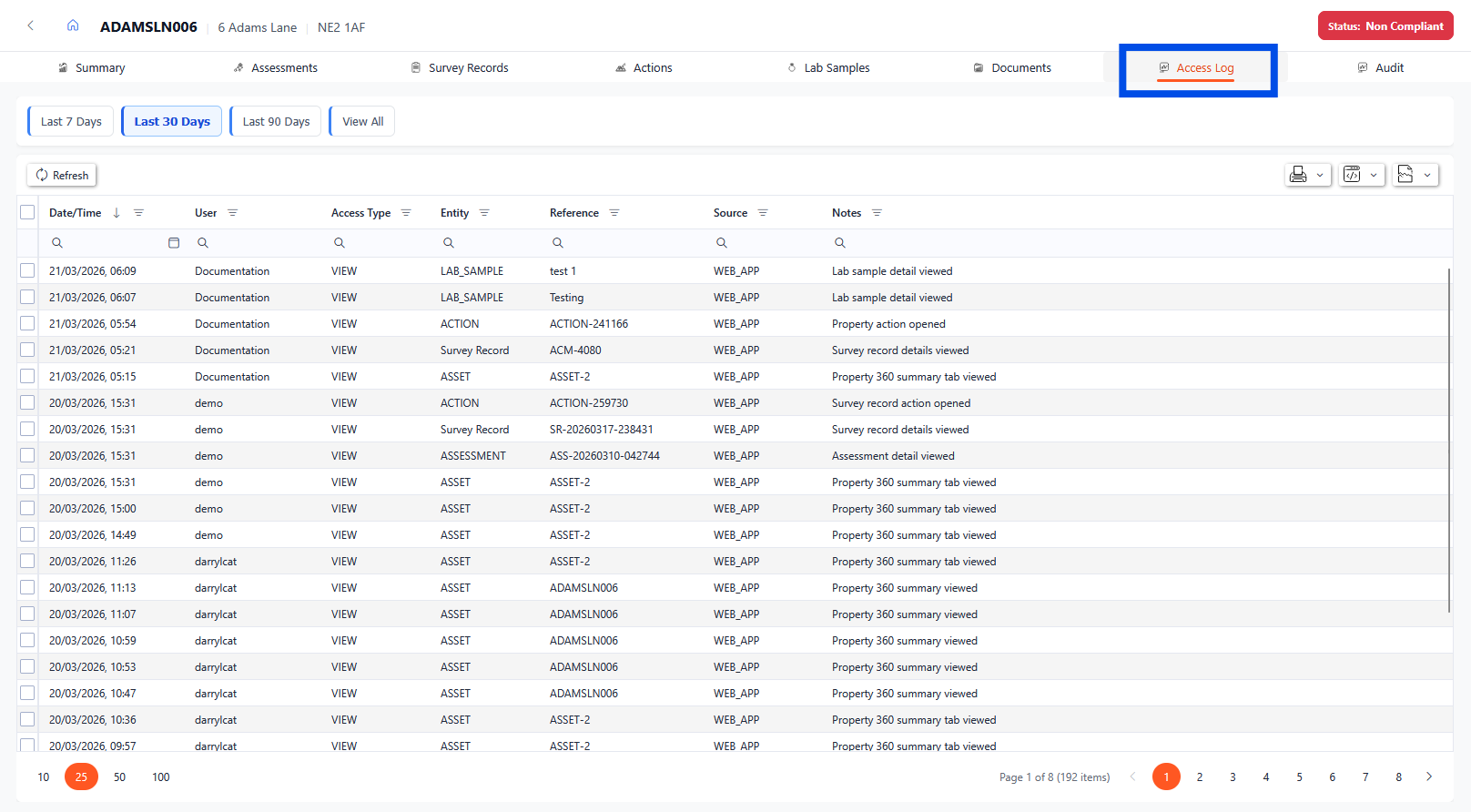Expand the document export dropdown arrow
1471x812 pixels.
[x=1427, y=175]
